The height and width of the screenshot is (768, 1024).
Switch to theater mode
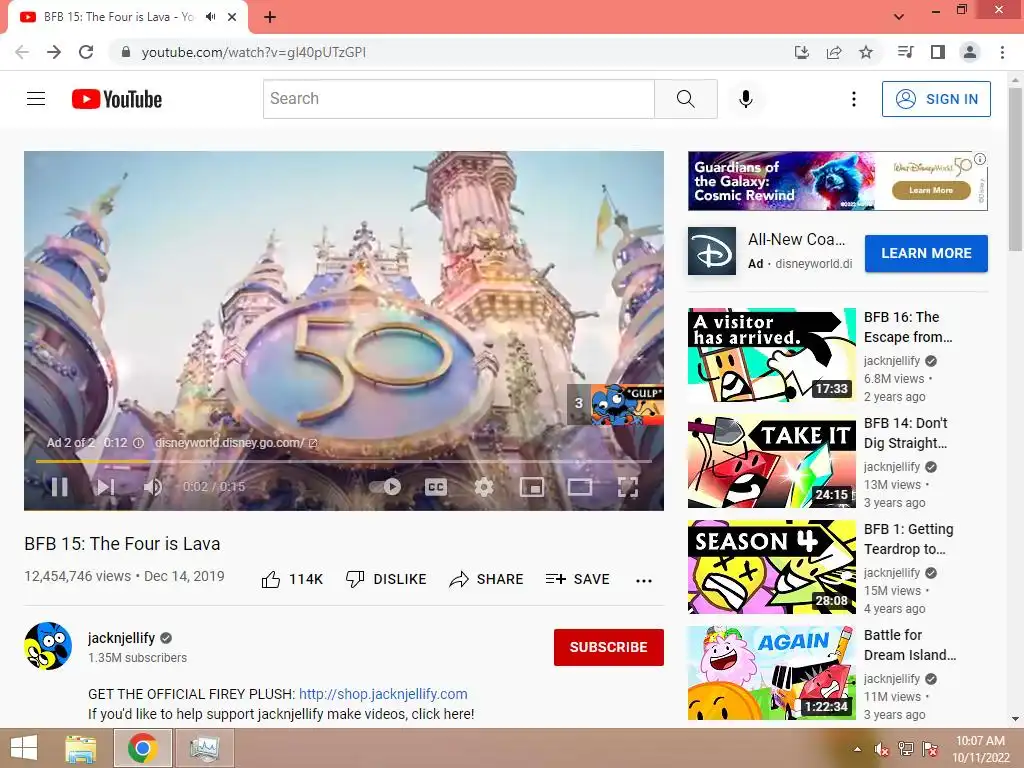580,487
